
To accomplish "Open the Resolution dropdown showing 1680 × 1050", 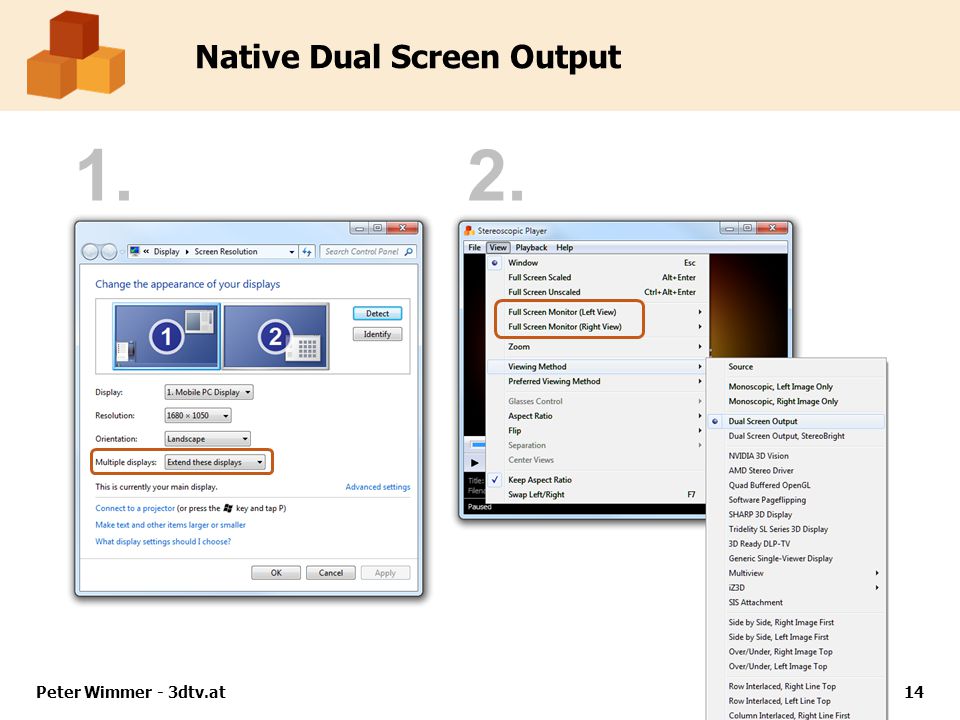I will (x=198, y=416).
